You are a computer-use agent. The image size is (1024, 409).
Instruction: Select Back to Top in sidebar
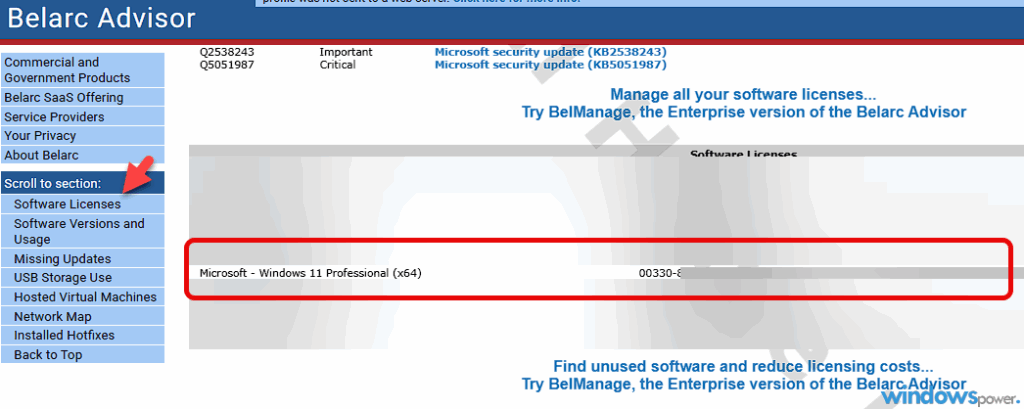pos(82,355)
